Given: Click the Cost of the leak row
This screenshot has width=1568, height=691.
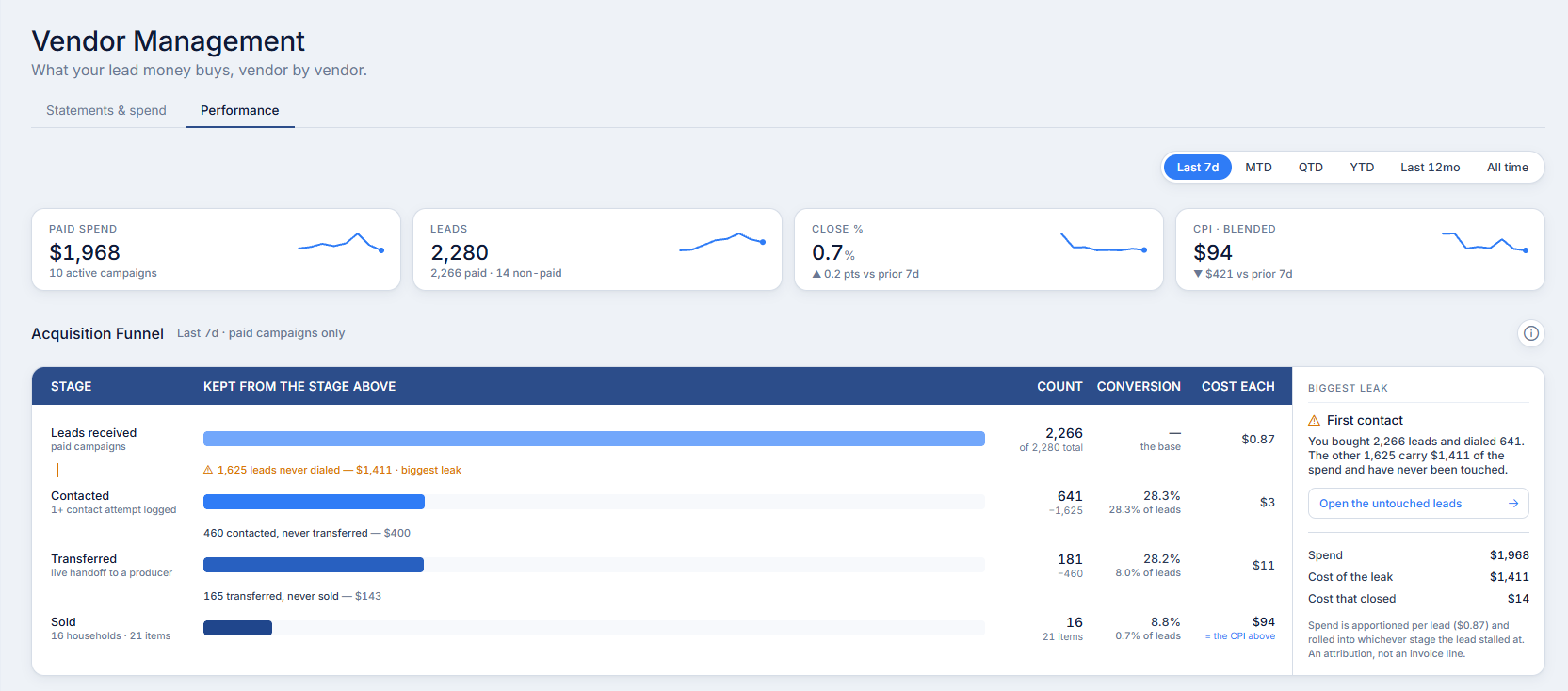Looking at the screenshot, I should 1418,577.
